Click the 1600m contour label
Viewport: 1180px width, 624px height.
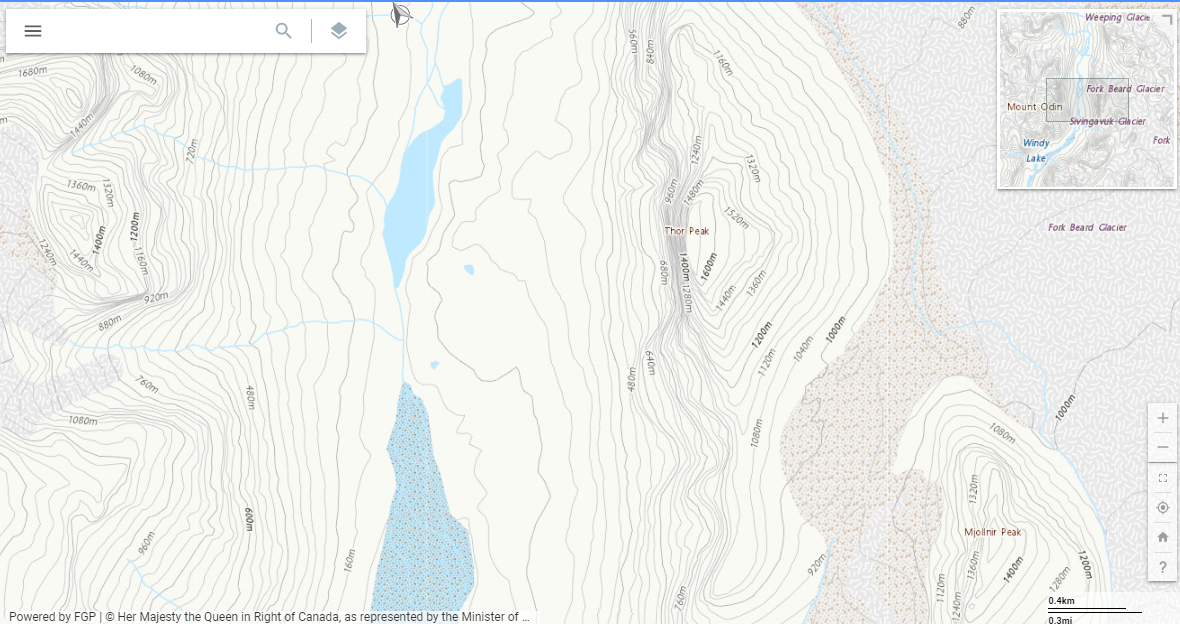click(x=708, y=267)
